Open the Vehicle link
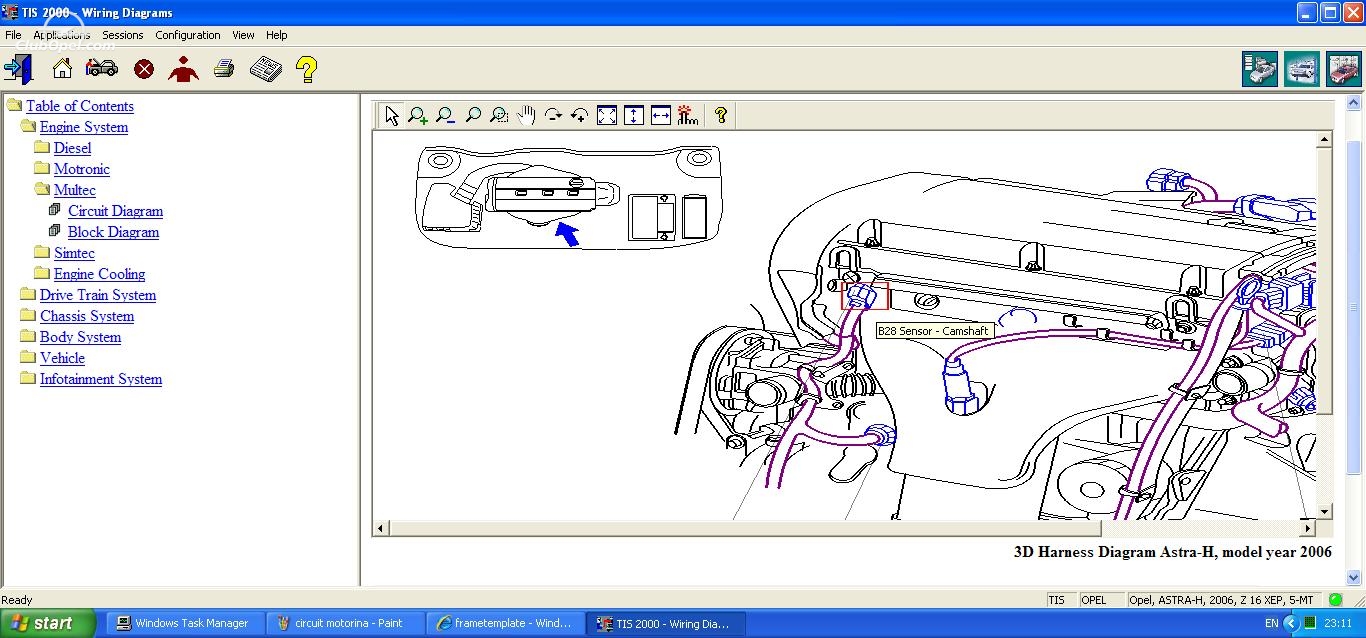Screen dimensions: 1366x638 coord(62,358)
